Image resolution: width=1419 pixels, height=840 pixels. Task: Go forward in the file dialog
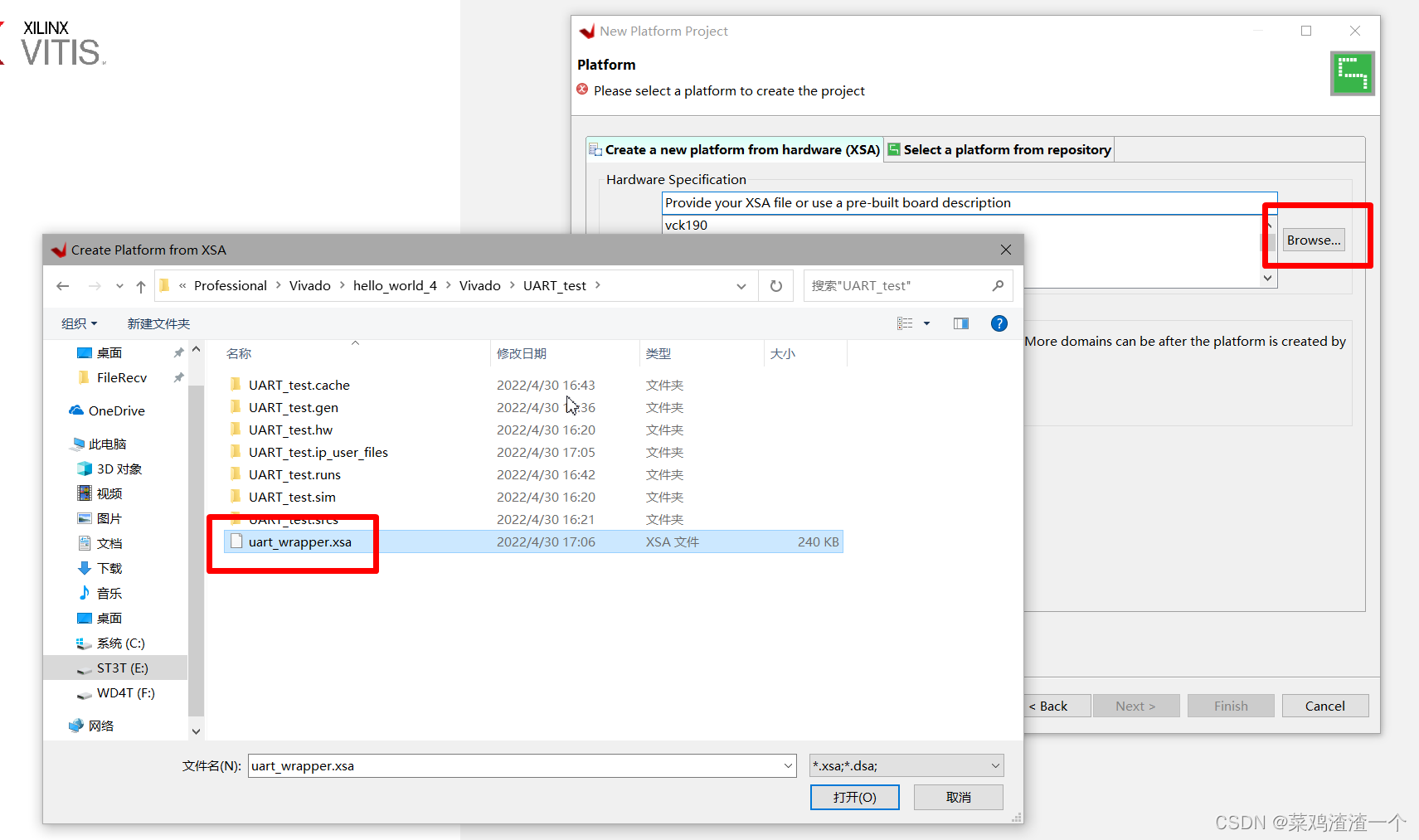click(95, 286)
